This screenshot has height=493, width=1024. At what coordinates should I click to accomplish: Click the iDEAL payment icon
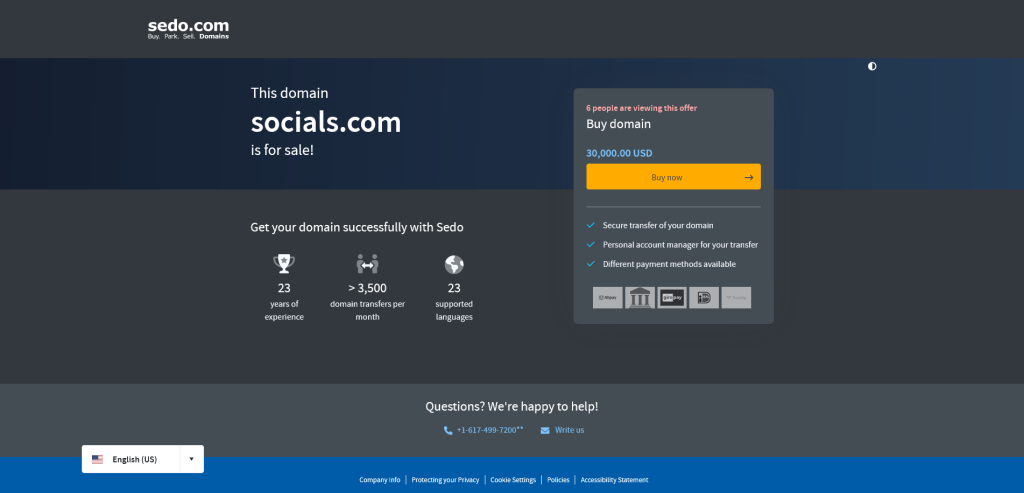704,298
